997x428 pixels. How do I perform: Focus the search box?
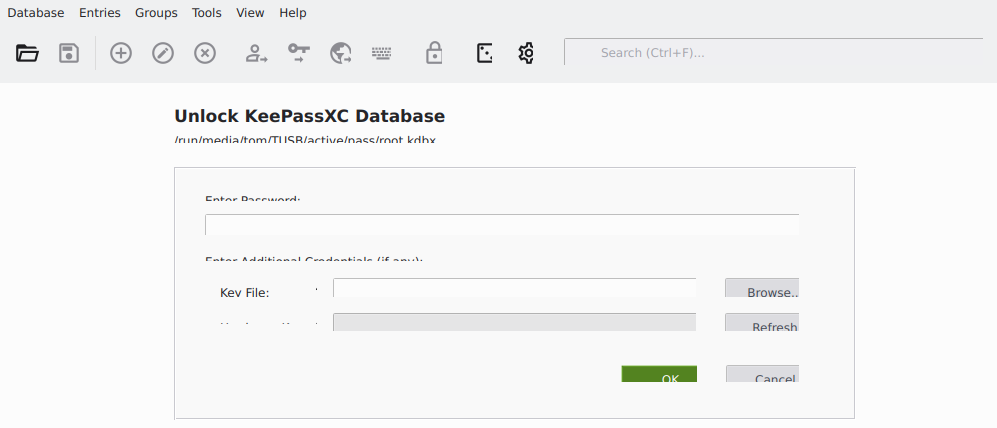774,52
